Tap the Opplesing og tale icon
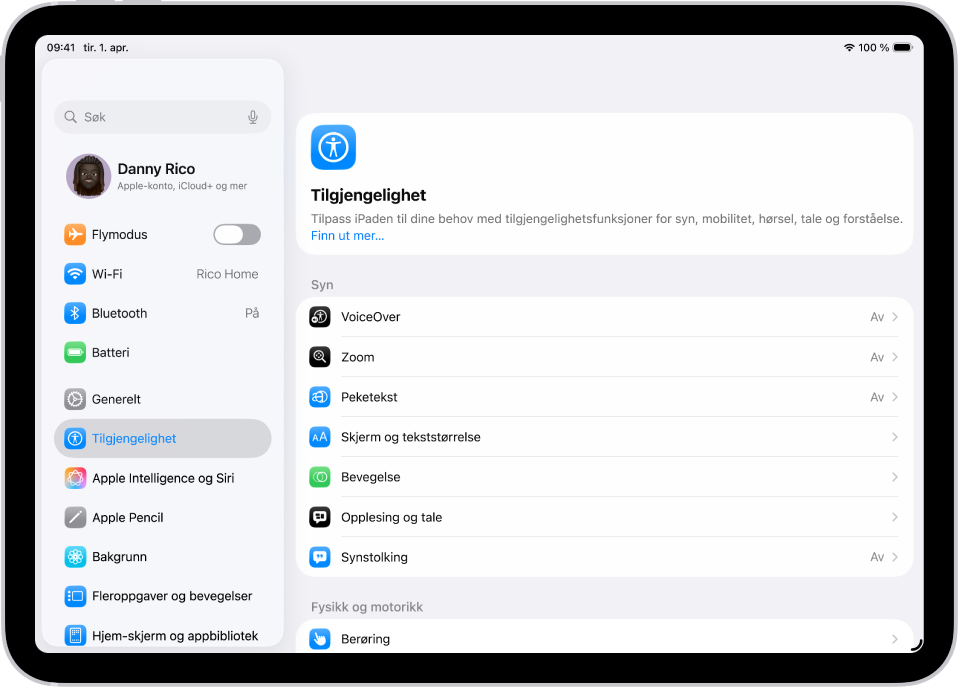 [x=320, y=517]
